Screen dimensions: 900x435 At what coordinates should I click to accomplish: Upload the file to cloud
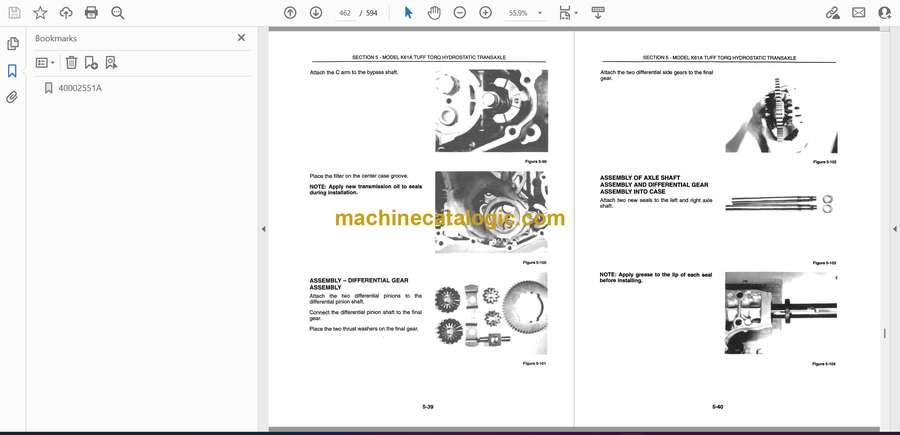point(66,13)
